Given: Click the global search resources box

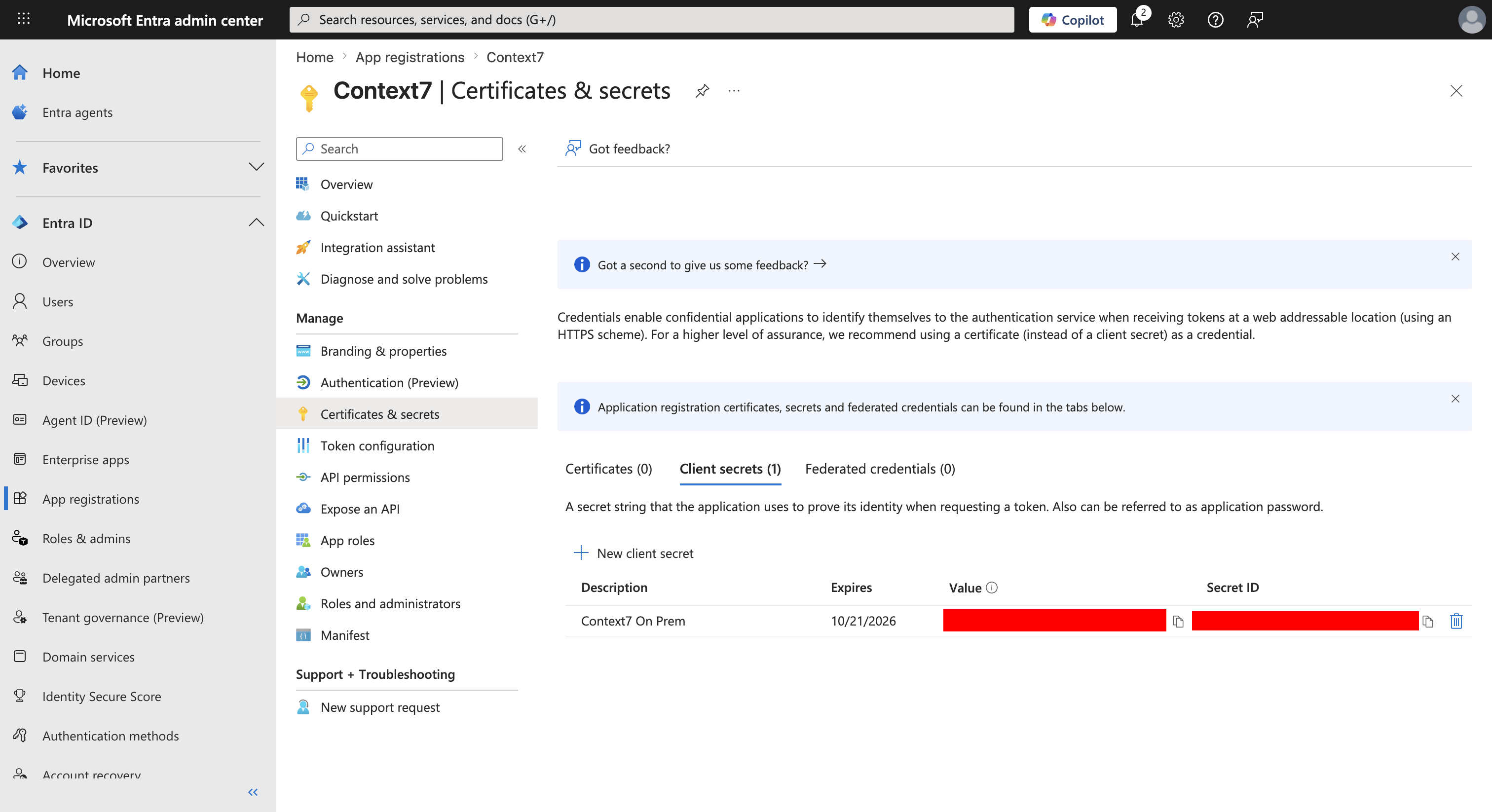Looking at the screenshot, I should pyautogui.click(x=652, y=20).
